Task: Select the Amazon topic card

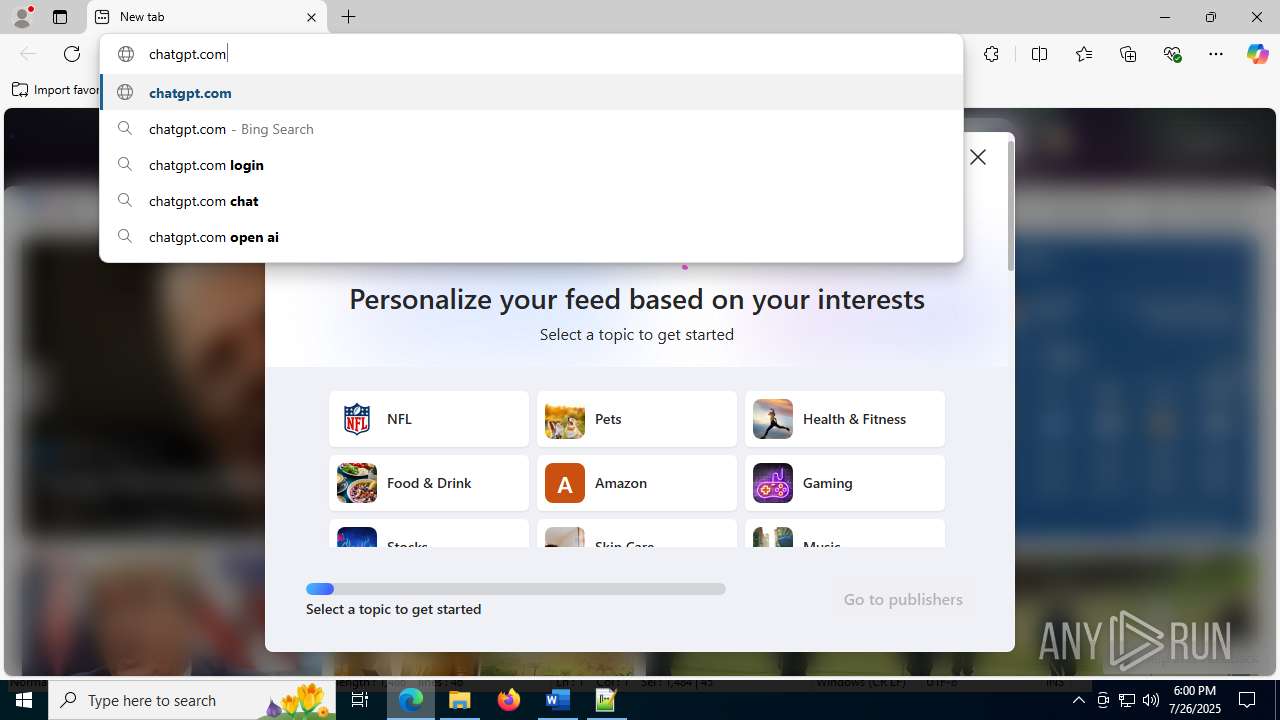Action: 637,483
